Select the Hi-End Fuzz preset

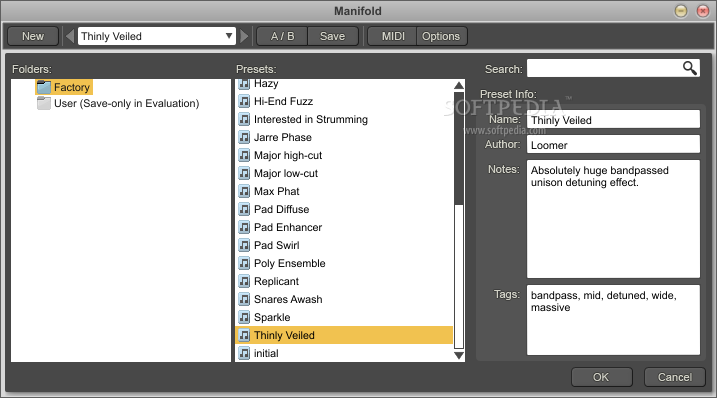(x=344, y=101)
